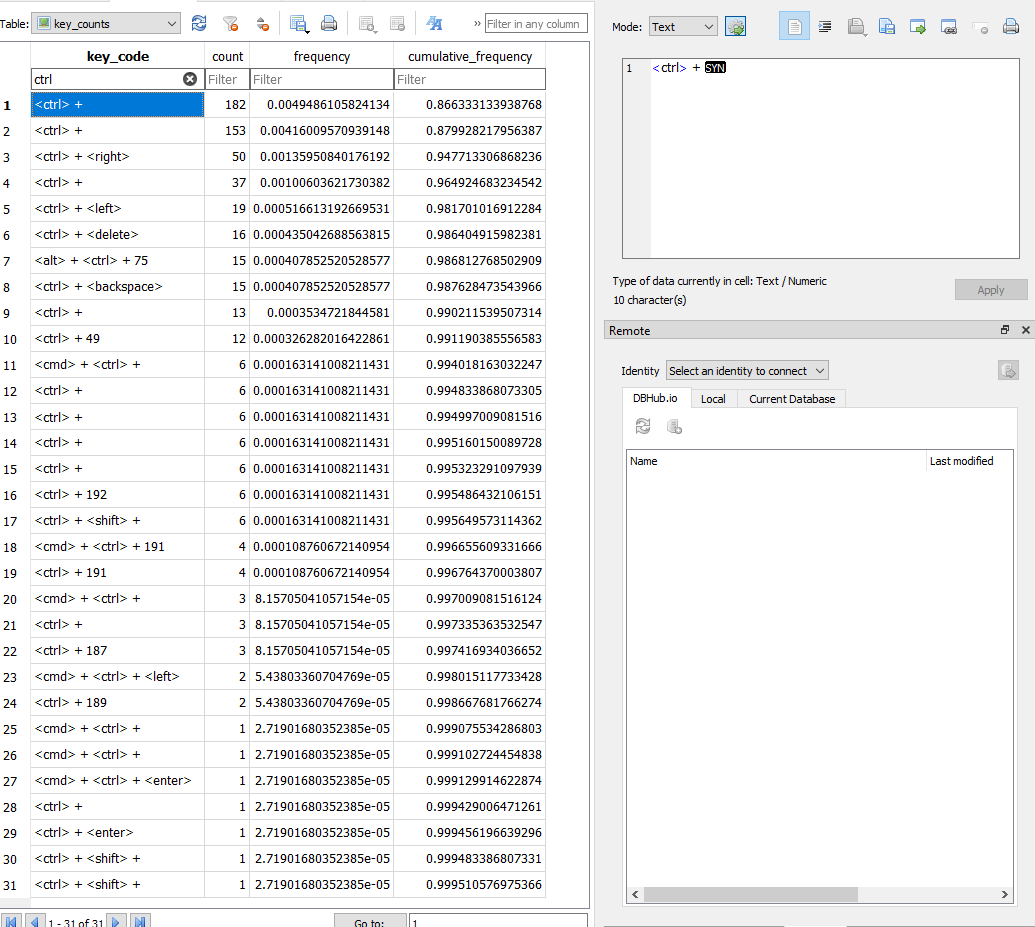This screenshot has width=1035, height=927.
Task: Sort by cumulative_frequency column header
Action: coord(470,56)
